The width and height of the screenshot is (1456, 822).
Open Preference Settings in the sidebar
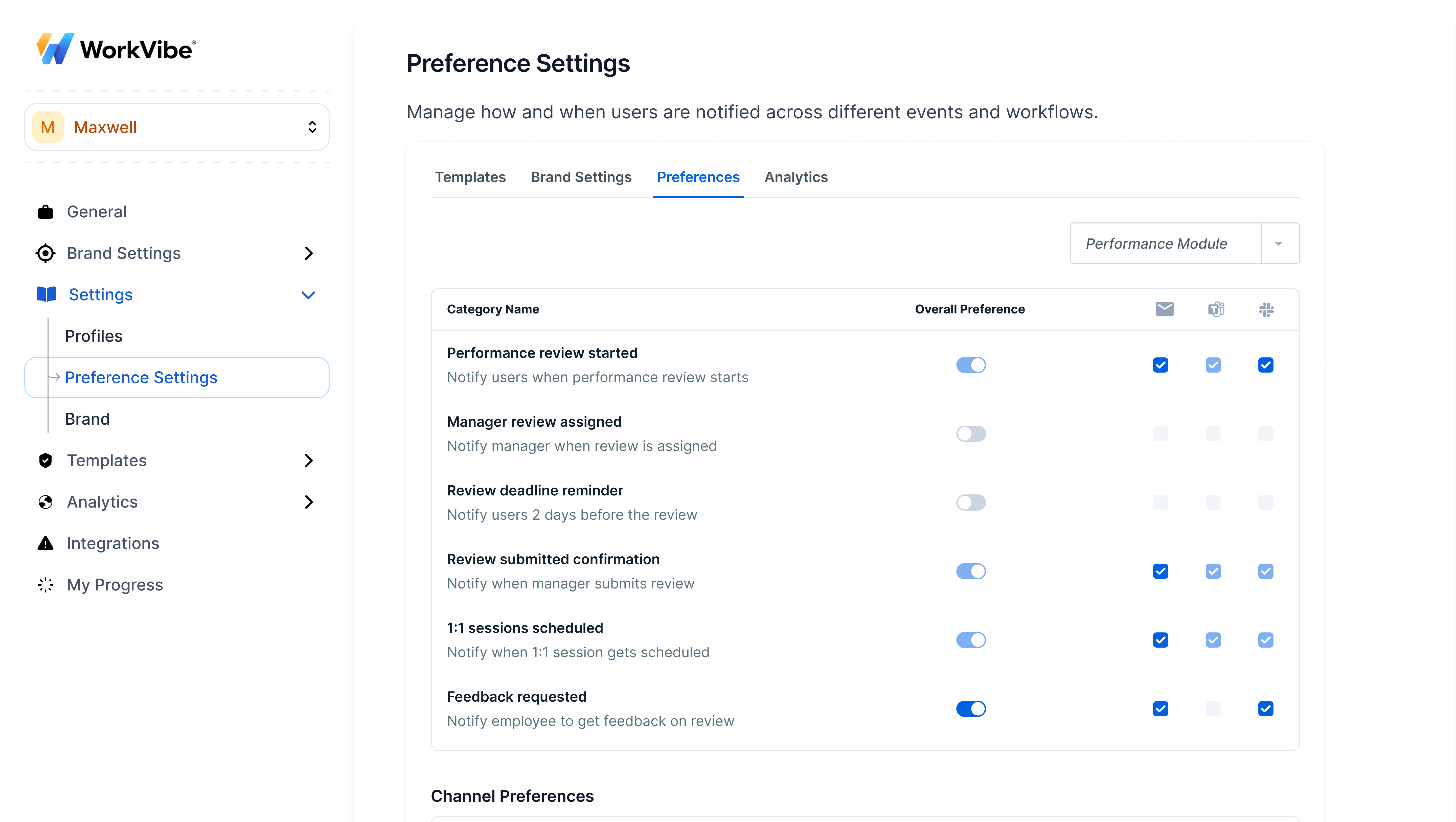pos(141,377)
